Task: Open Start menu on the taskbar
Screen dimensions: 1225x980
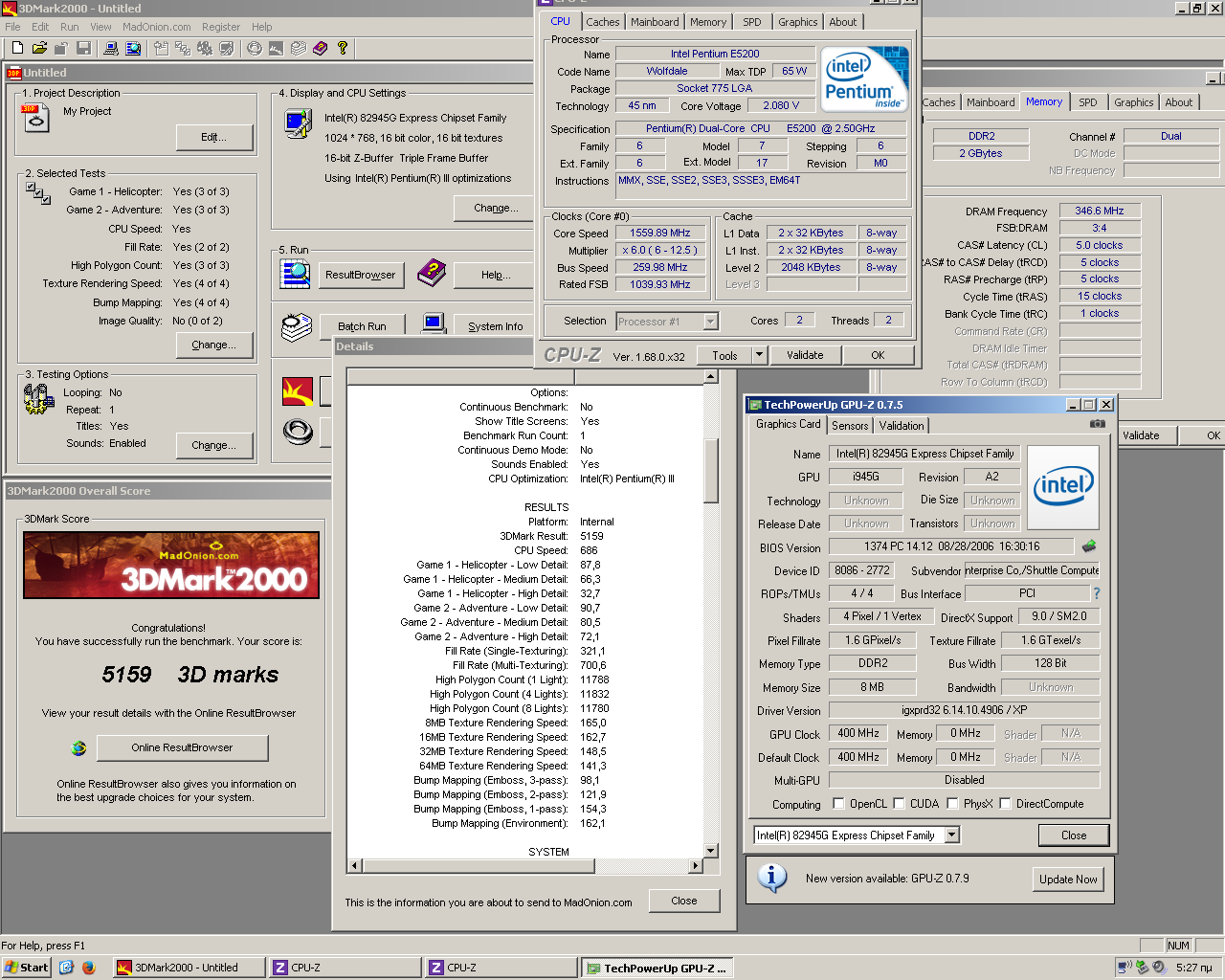Action: (x=27, y=968)
